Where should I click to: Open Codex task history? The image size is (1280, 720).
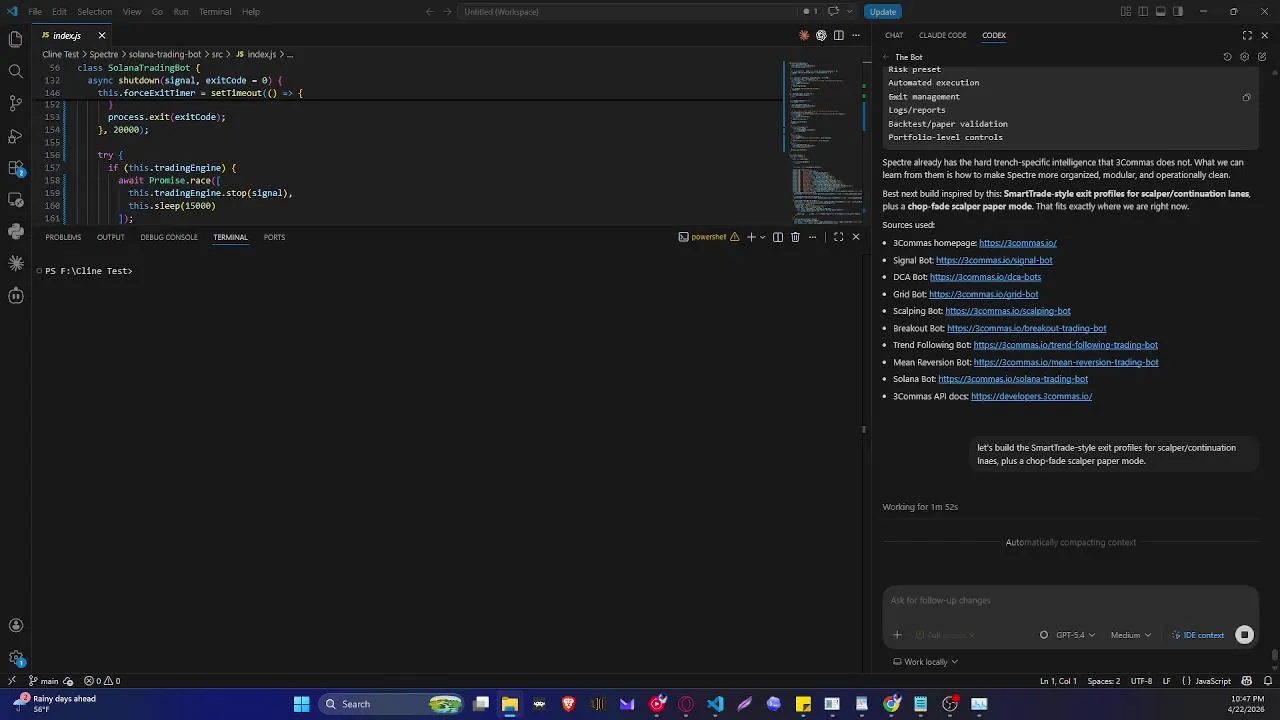(1228, 57)
